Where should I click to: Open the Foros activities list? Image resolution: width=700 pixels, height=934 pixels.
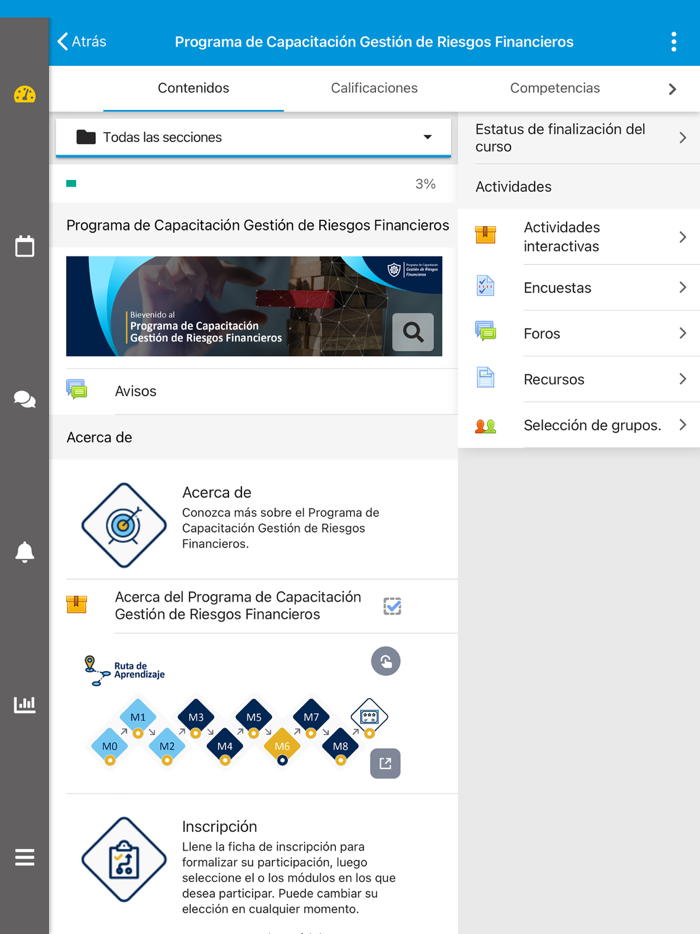tap(579, 333)
